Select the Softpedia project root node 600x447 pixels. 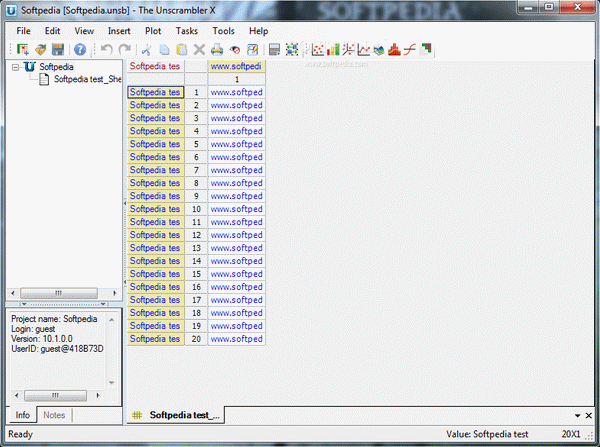(56, 67)
